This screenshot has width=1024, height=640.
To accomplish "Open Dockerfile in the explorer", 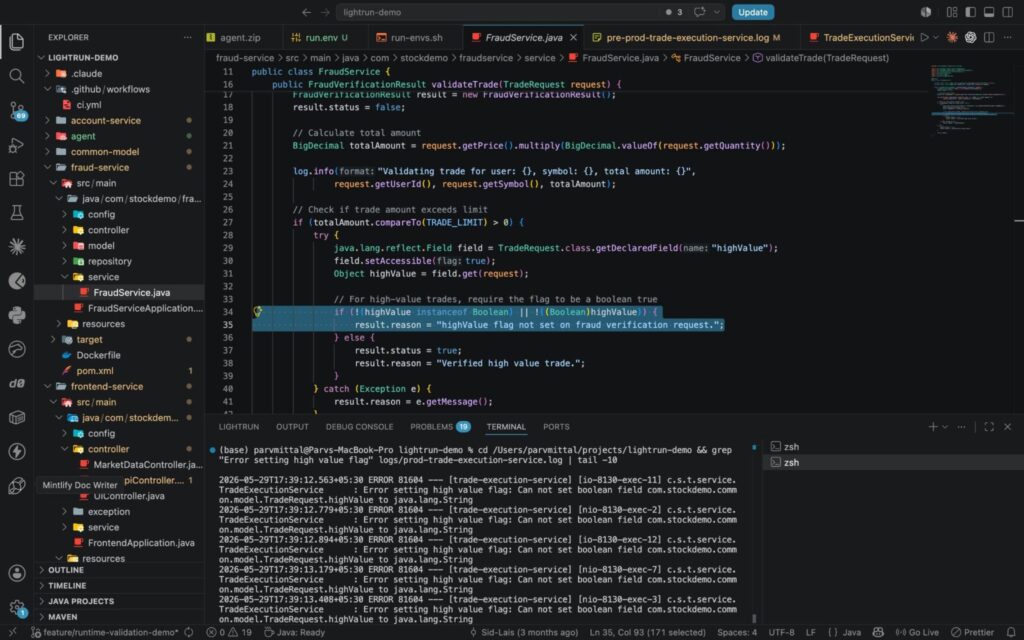I will click(x=98, y=355).
